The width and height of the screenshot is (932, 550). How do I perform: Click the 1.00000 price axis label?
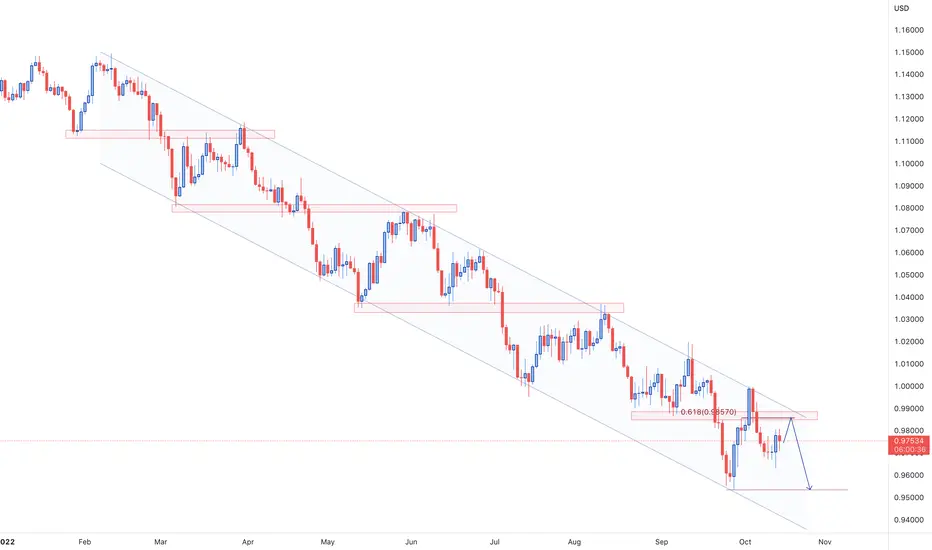click(x=909, y=386)
